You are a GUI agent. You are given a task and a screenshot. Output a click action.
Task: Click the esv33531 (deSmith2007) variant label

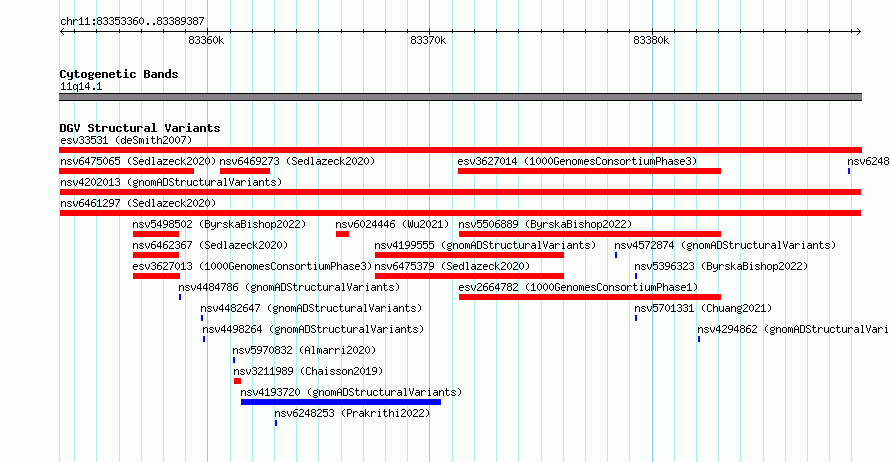[x=126, y=140]
